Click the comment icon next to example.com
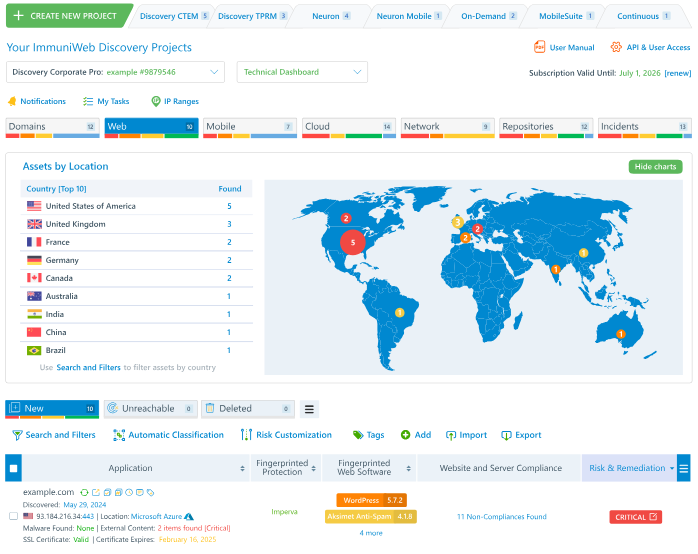This screenshot has height=554, width=698. point(139,493)
